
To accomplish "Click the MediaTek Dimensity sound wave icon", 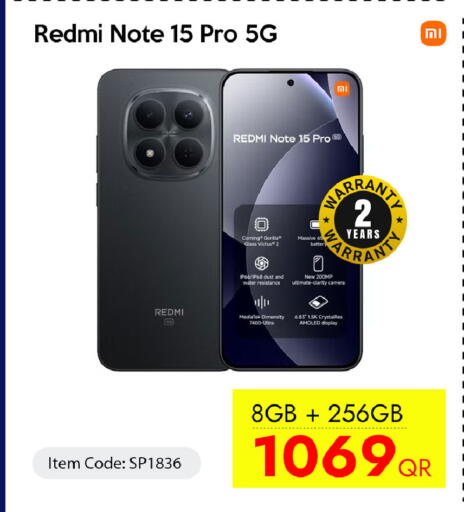I will [x=262, y=302].
